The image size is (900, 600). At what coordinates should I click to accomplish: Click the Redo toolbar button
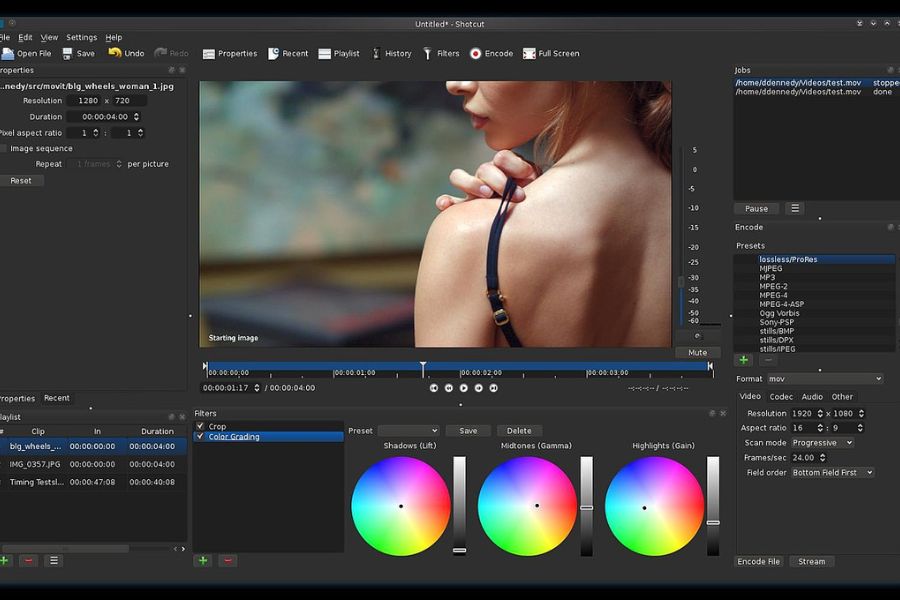172,53
